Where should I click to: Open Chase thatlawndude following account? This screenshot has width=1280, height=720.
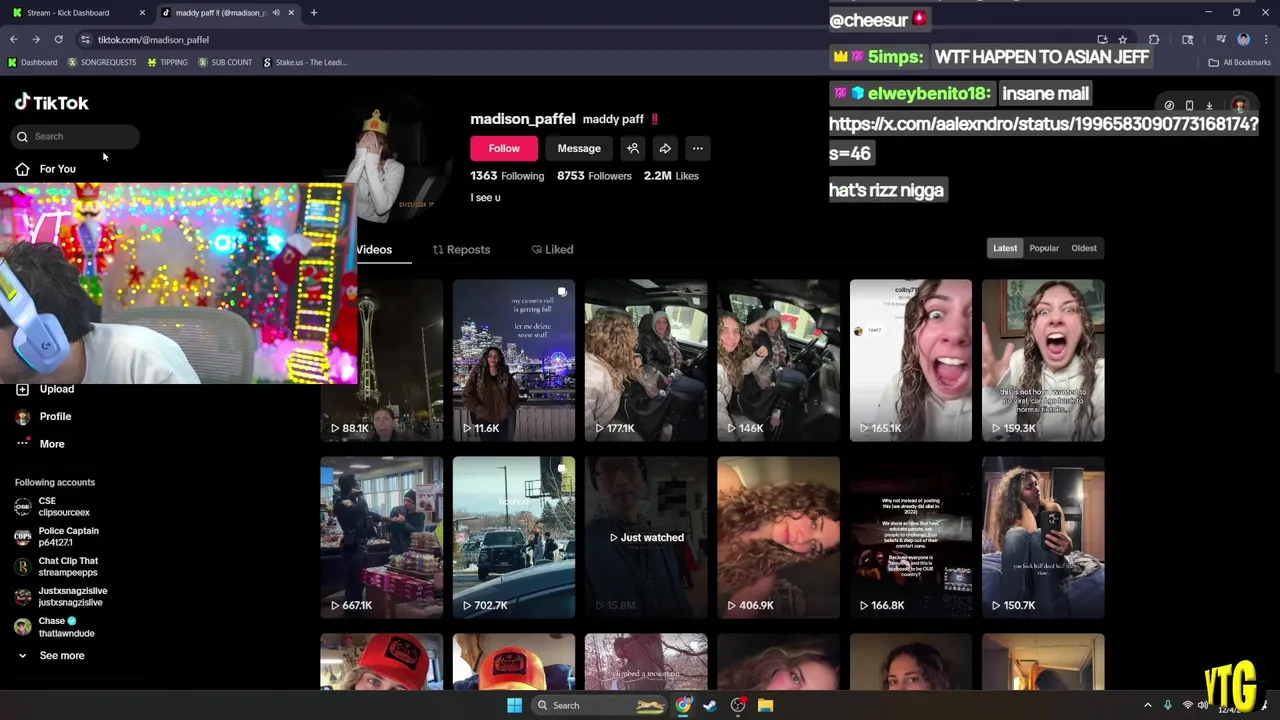pos(55,627)
